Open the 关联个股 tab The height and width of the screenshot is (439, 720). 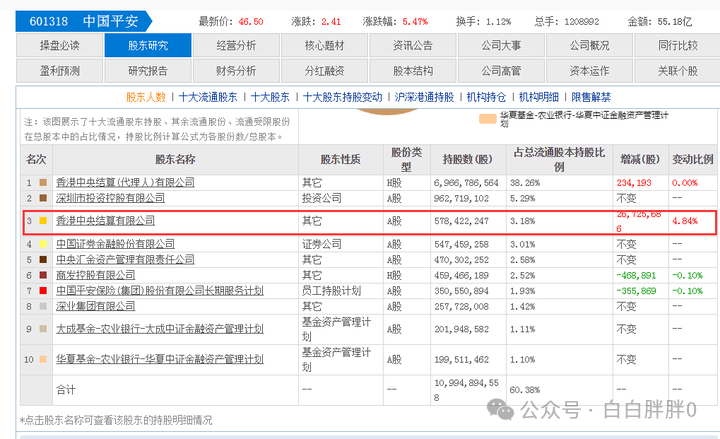[677, 71]
